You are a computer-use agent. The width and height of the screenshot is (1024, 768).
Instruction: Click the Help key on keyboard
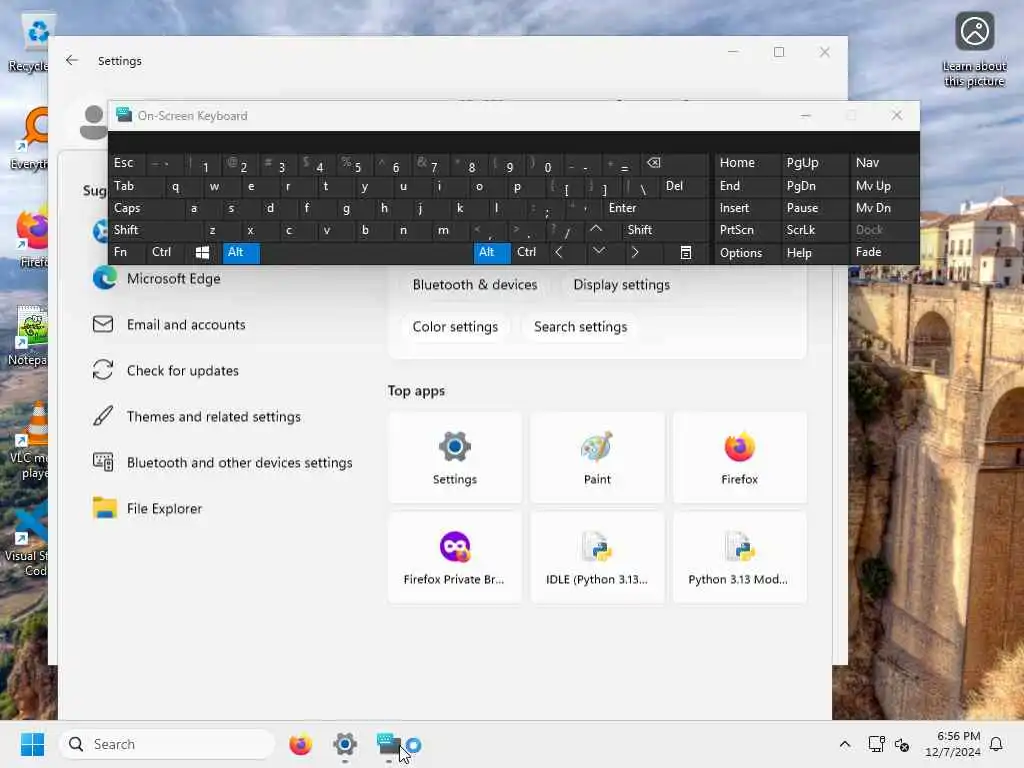813,253
